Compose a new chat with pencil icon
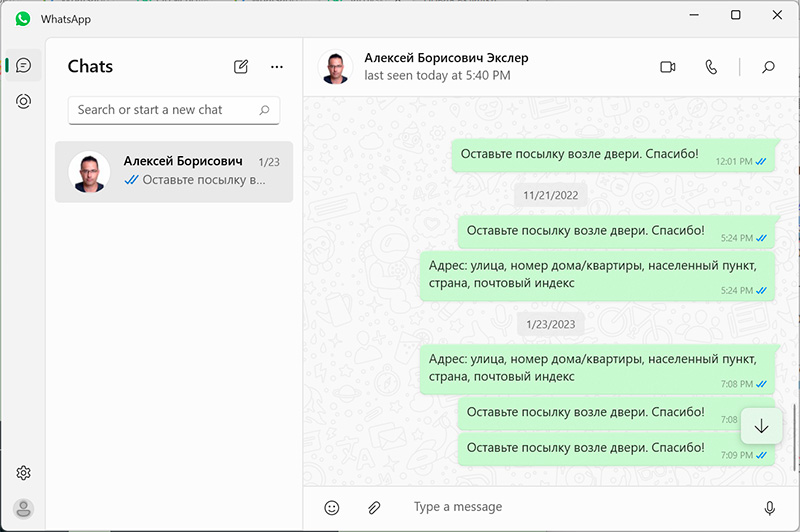This screenshot has width=800, height=532. click(241, 67)
